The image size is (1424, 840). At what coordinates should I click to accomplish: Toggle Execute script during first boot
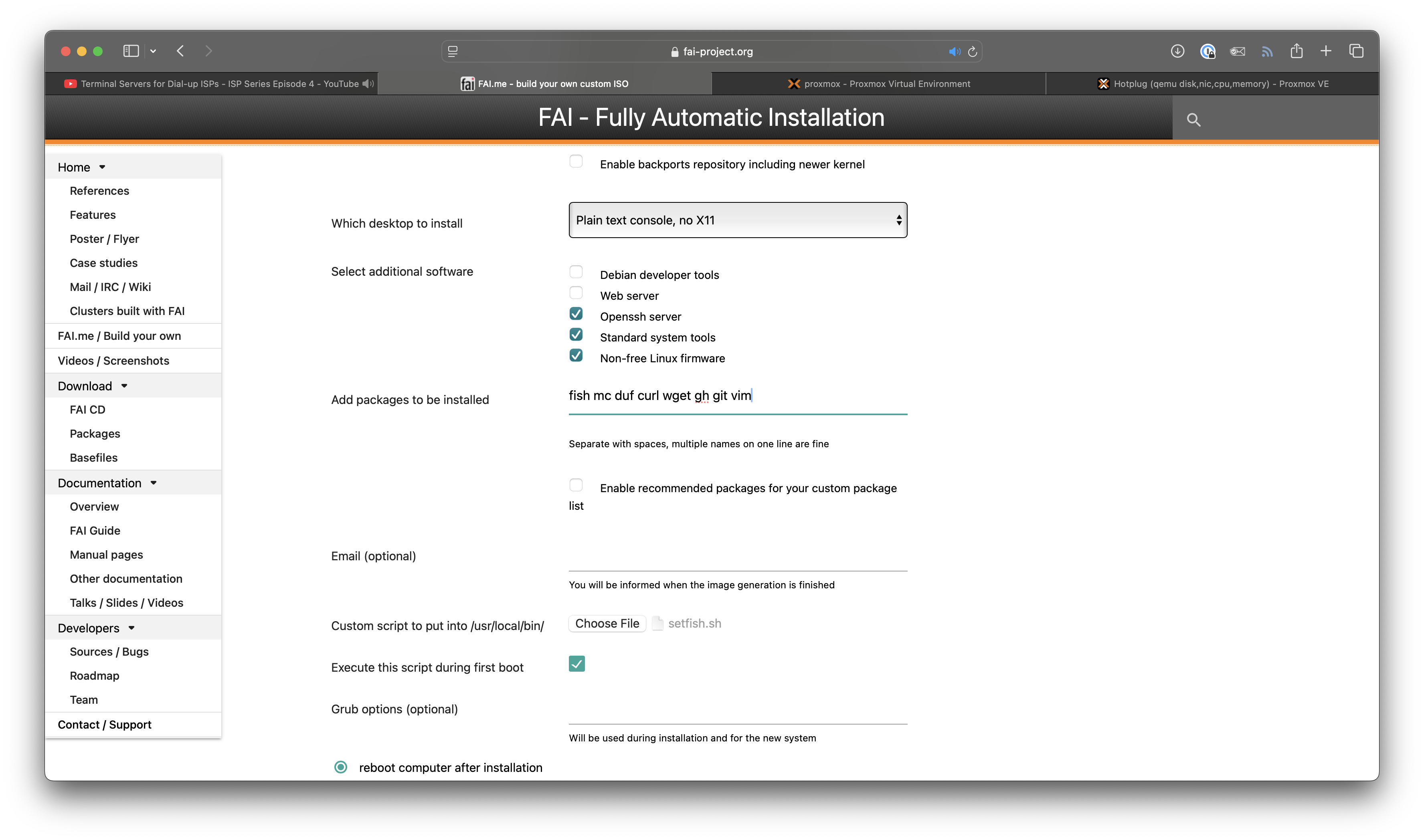pos(576,663)
